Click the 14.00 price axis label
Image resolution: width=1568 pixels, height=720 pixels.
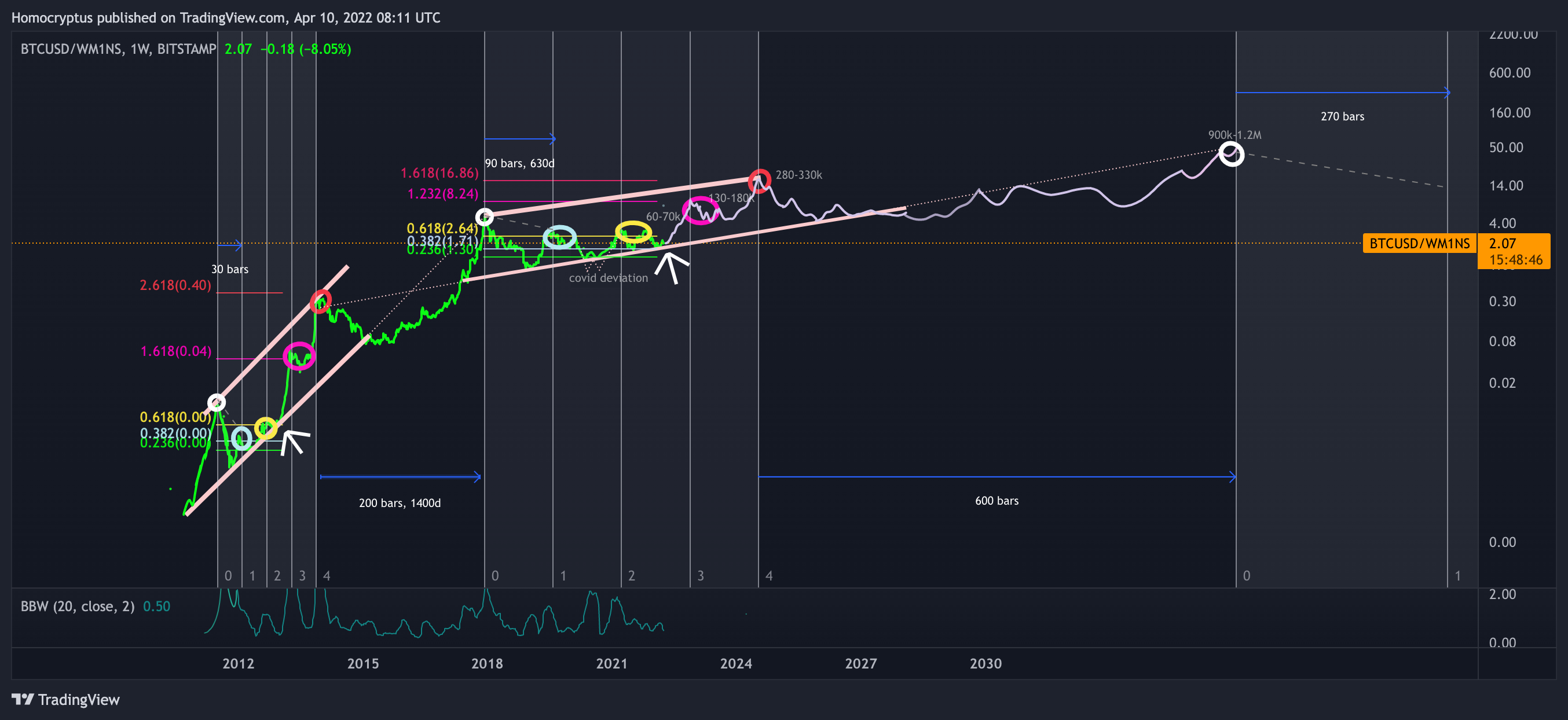point(1506,186)
